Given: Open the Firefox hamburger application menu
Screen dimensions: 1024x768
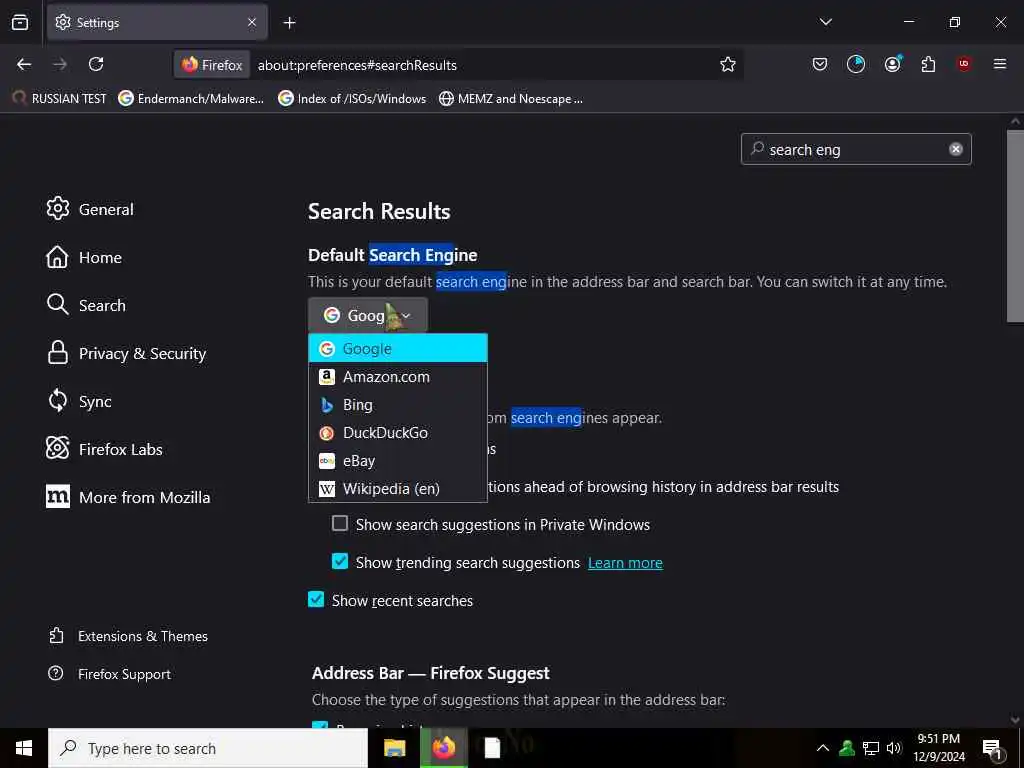Looking at the screenshot, I should [x=999, y=64].
